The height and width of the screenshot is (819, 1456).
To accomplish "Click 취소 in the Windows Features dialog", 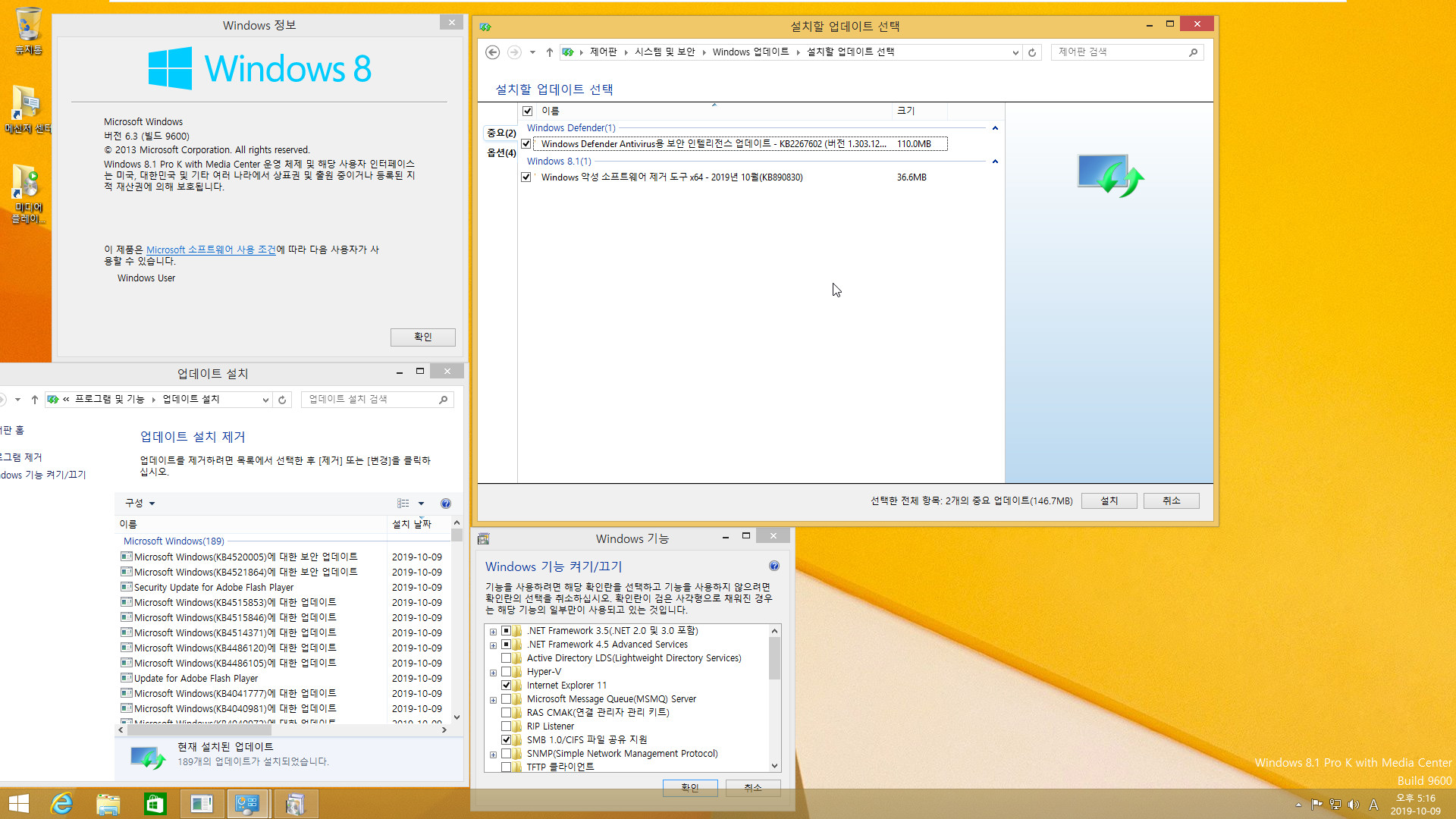I will click(x=753, y=788).
